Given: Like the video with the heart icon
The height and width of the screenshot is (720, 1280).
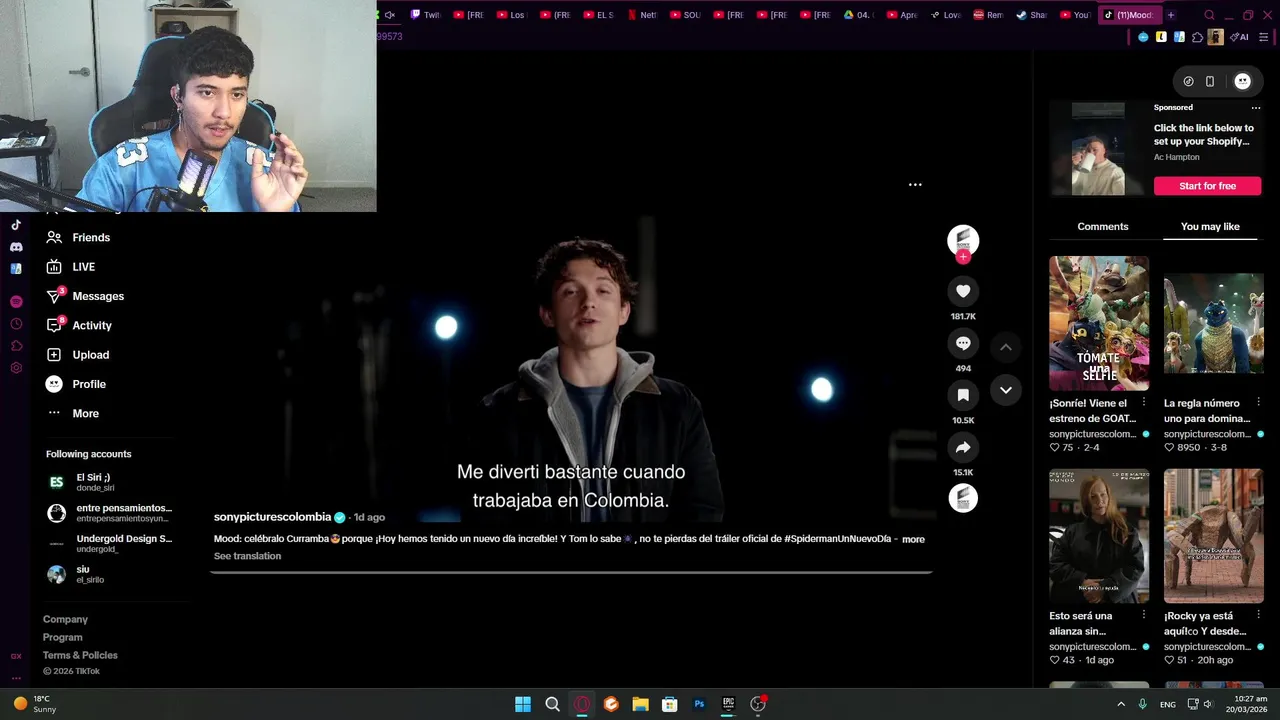Looking at the screenshot, I should click(963, 291).
